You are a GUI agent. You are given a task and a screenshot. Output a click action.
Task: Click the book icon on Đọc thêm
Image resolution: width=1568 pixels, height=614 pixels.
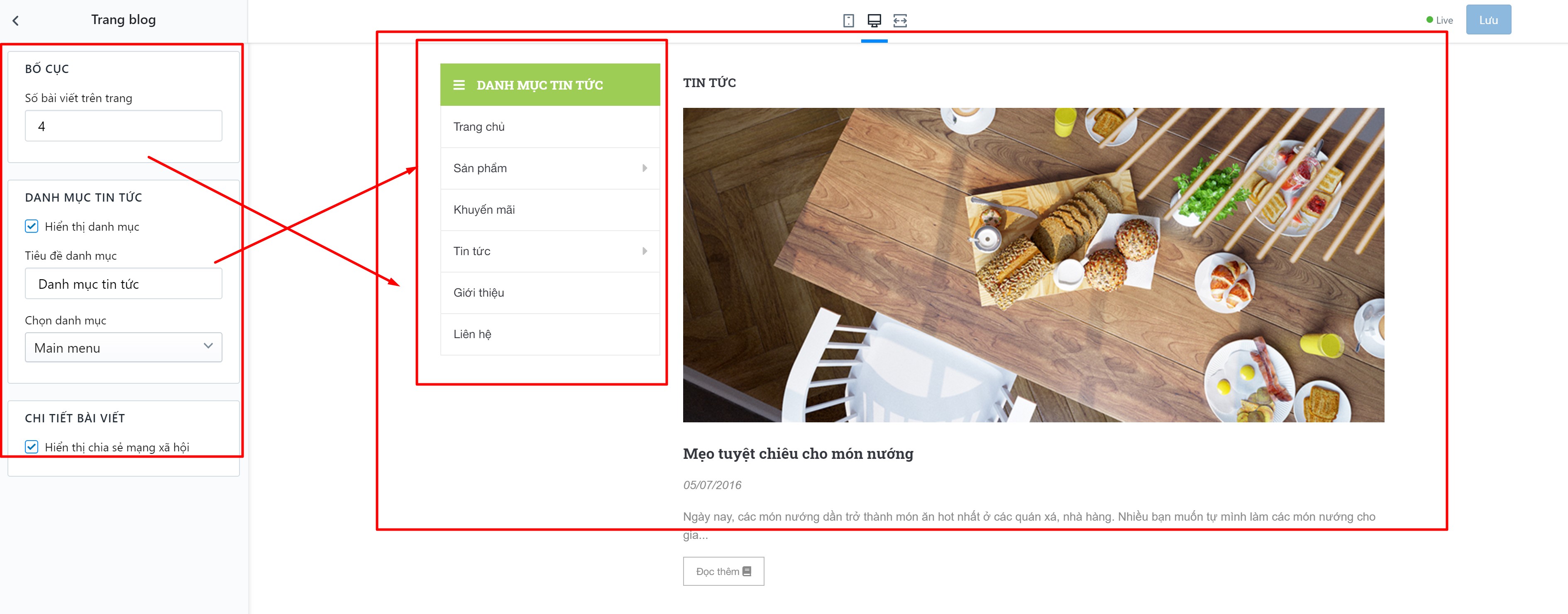point(747,571)
